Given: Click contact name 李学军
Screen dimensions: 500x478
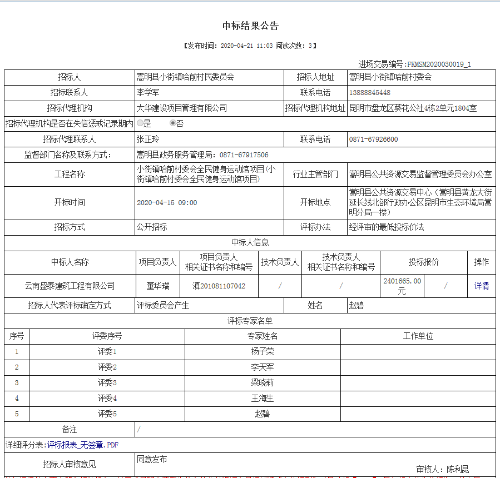Looking at the screenshot, I should tap(148, 92).
